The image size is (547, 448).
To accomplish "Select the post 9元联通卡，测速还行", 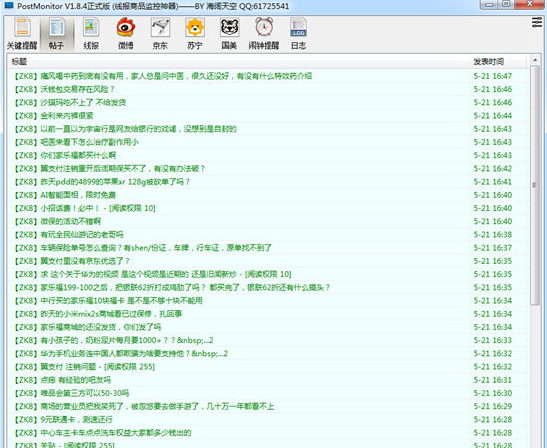I will coord(63,420).
